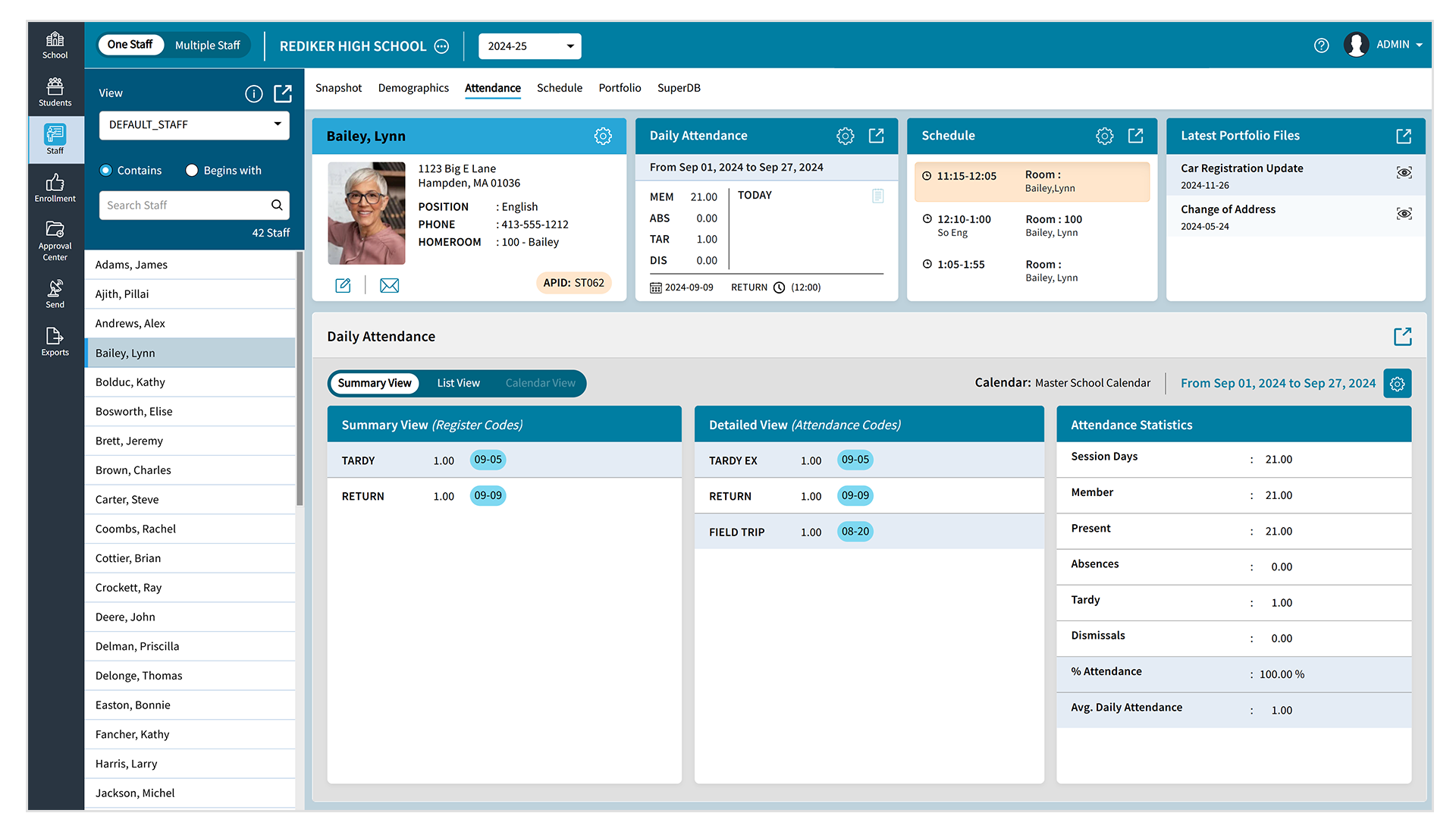Switch to Multiple Staff mode

(207, 46)
